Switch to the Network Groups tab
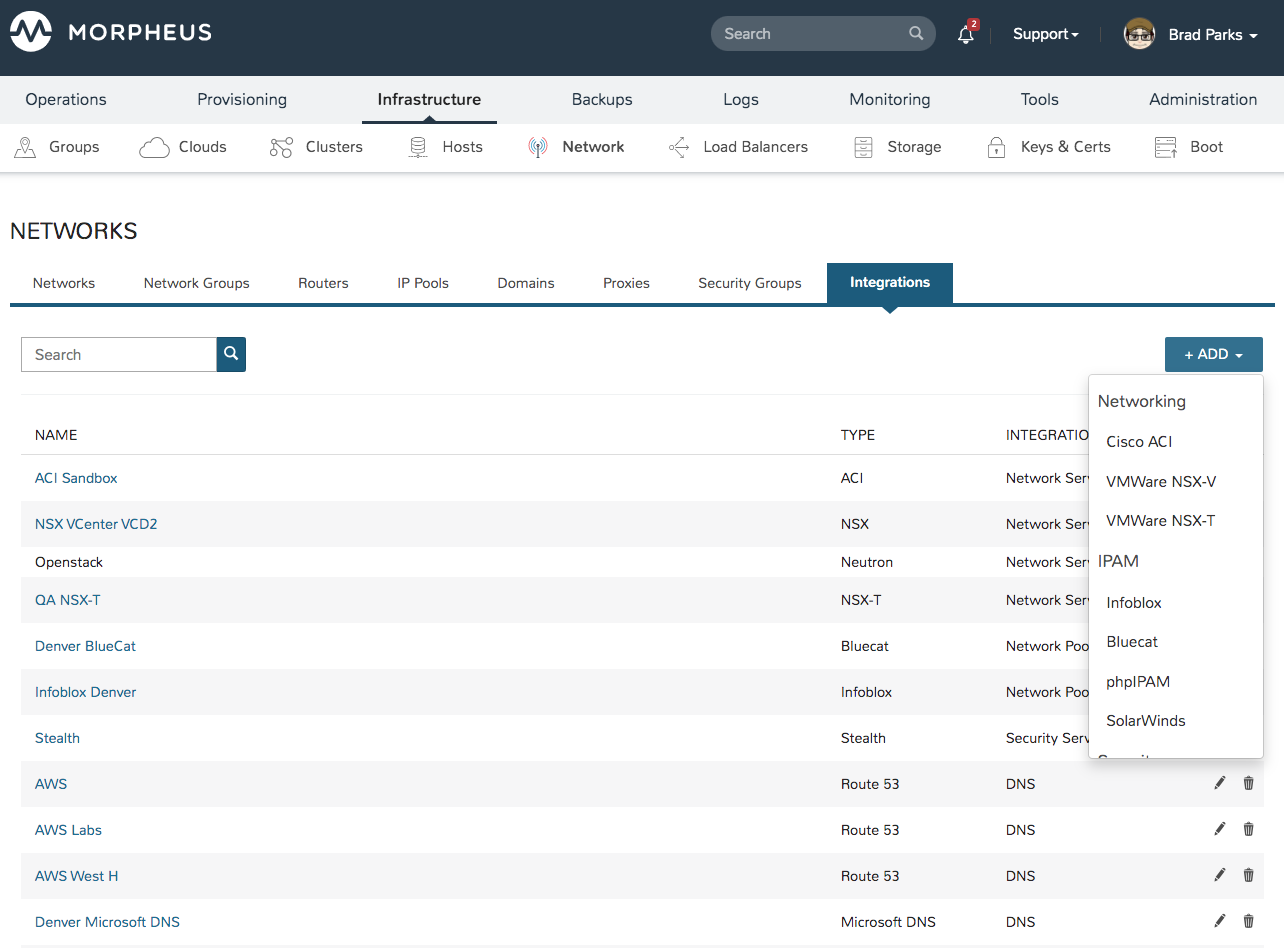The height and width of the screenshot is (948, 1284). (x=197, y=283)
